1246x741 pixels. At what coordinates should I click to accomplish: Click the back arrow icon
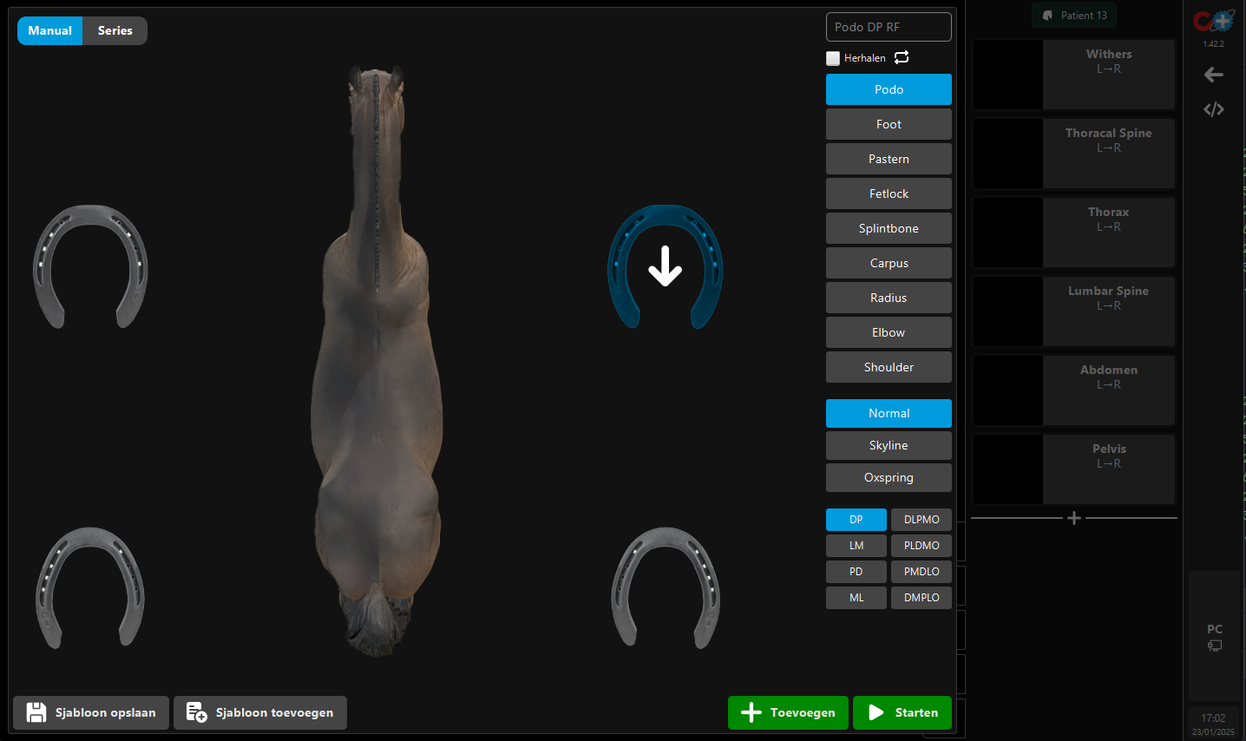click(x=1213, y=75)
